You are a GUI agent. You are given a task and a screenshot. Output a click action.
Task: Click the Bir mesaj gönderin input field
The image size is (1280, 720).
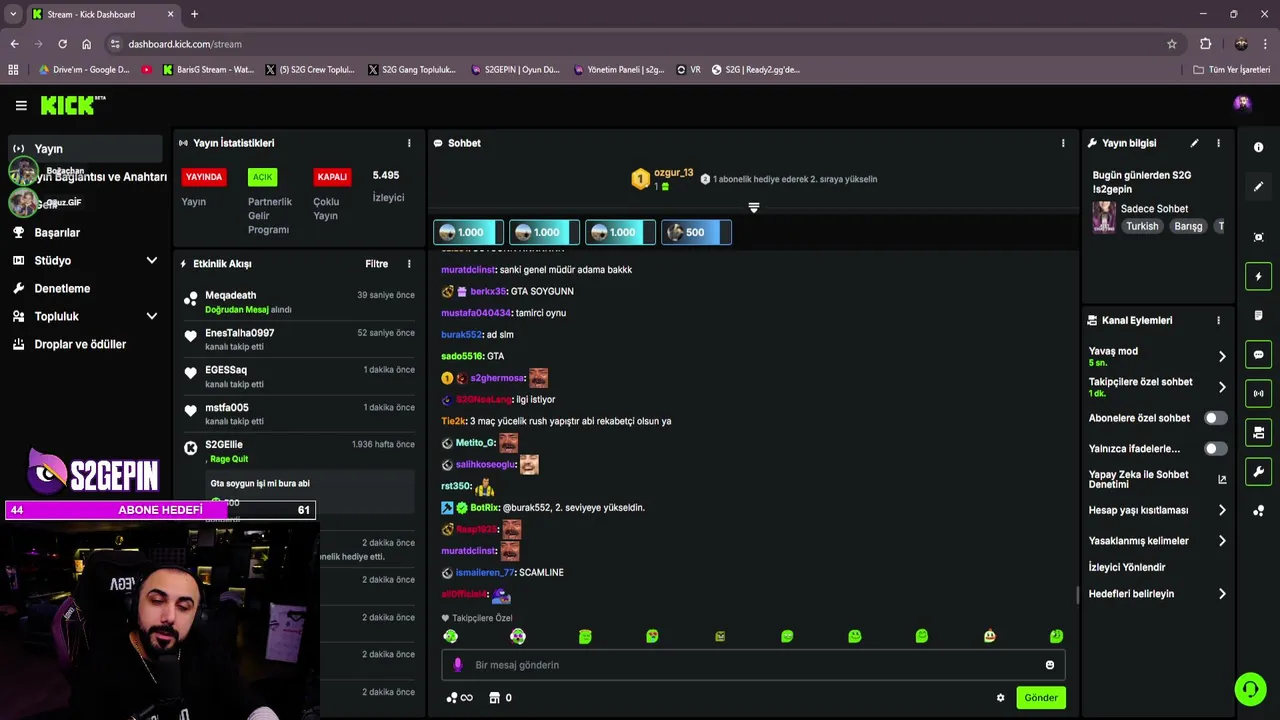tap(753, 665)
